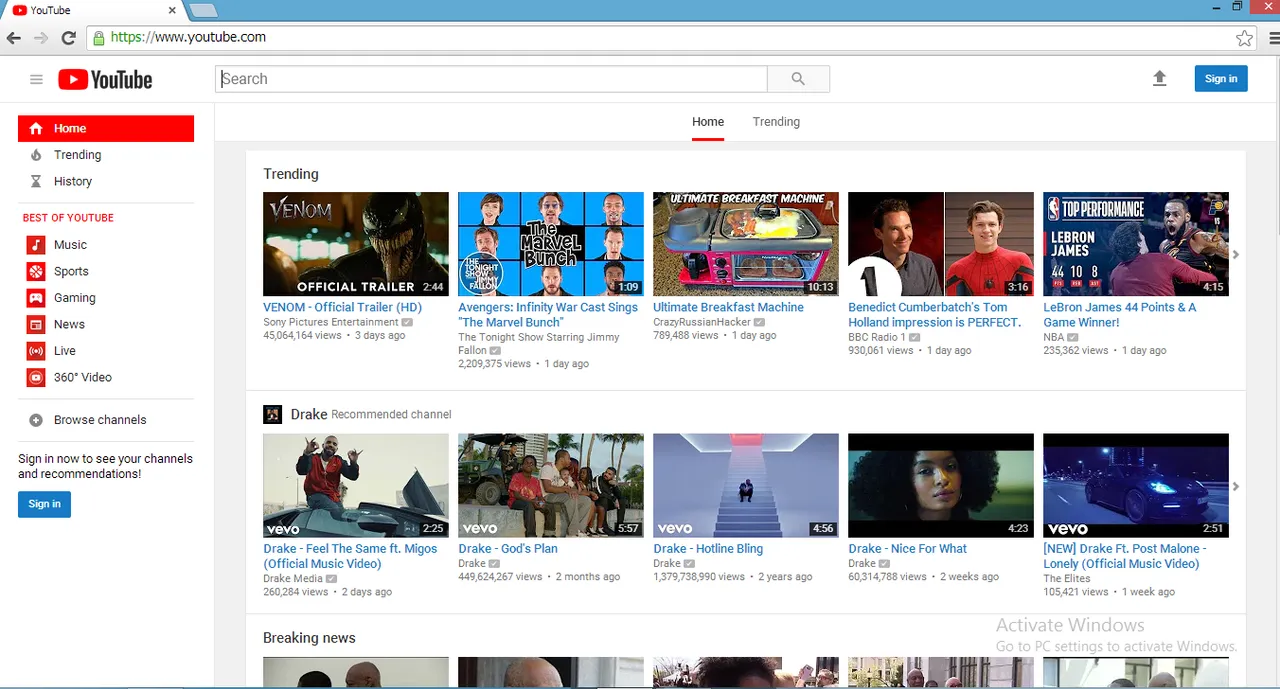The height and width of the screenshot is (689, 1280).
Task: Show next Trending videos with arrow
Action: pyautogui.click(x=1236, y=255)
